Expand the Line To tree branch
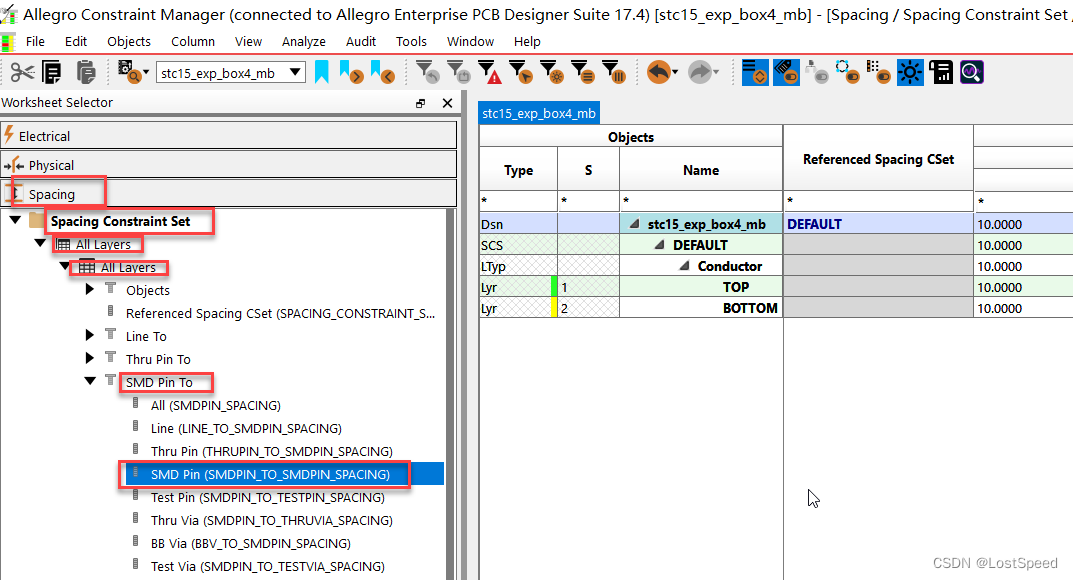 tap(90, 336)
